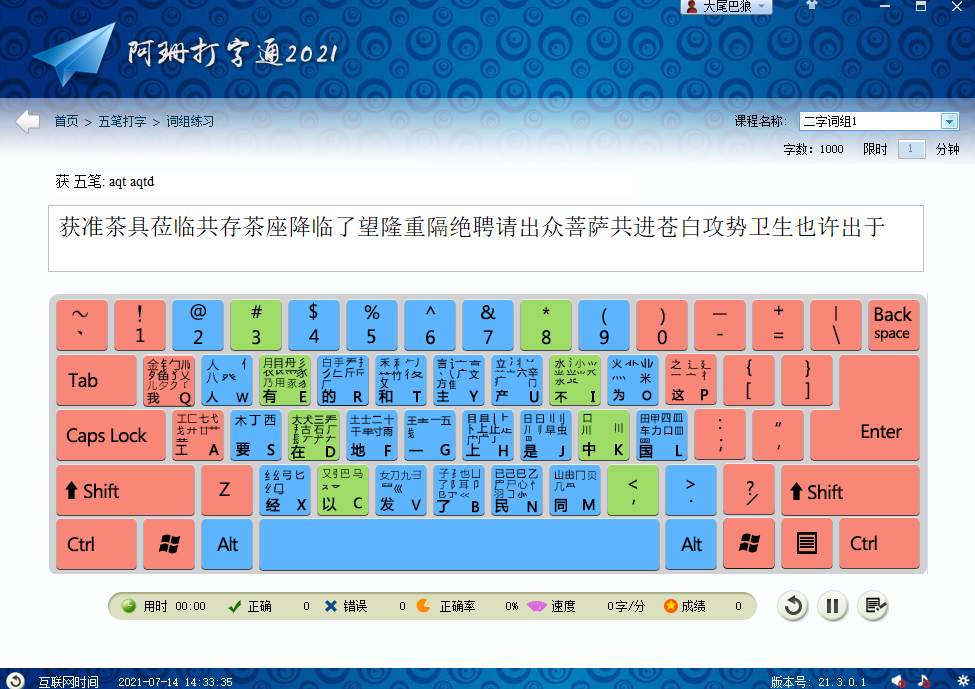Click the W key labeled 人
The height and width of the screenshot is (689, 975).
coord(226,380)
